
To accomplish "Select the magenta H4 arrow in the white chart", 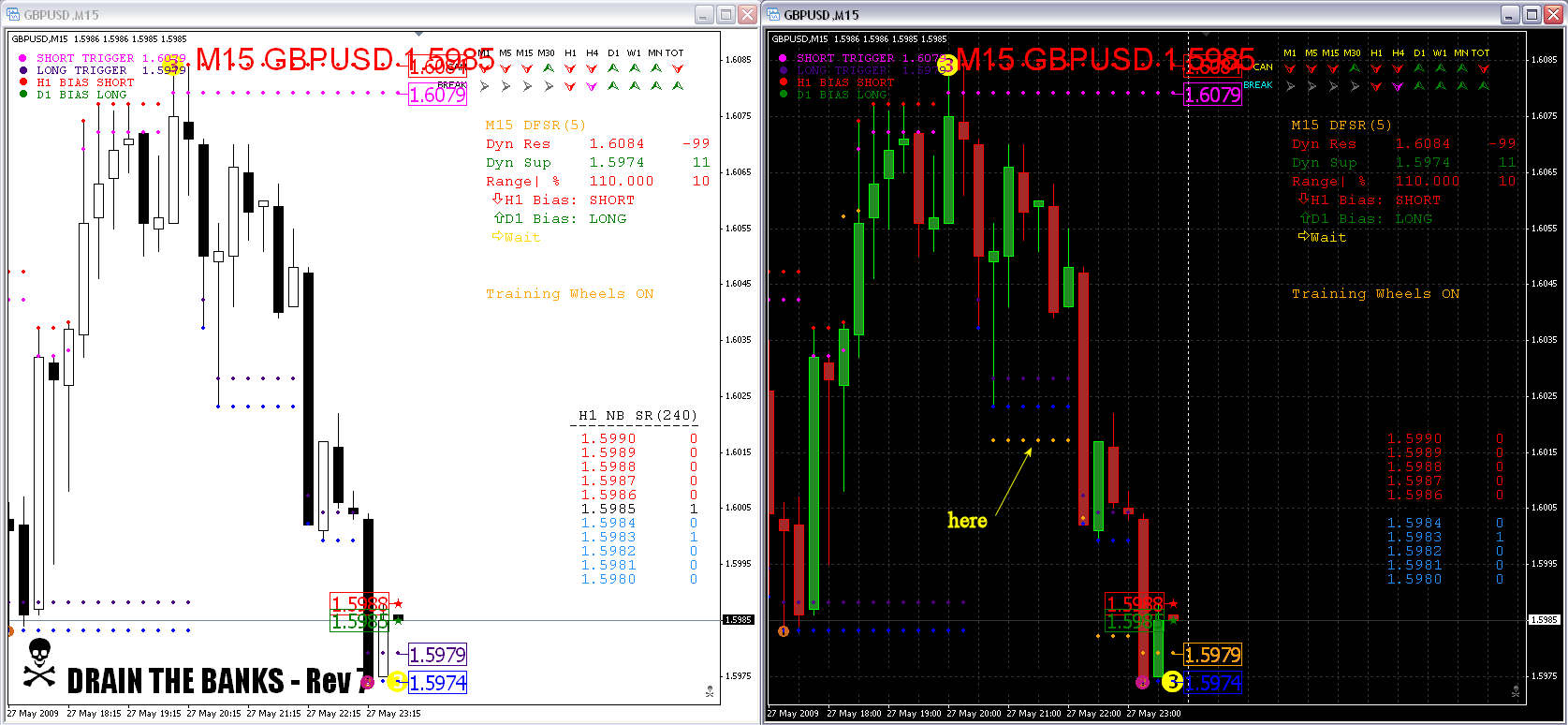I will pyautogui.click(x=592, y=86).
